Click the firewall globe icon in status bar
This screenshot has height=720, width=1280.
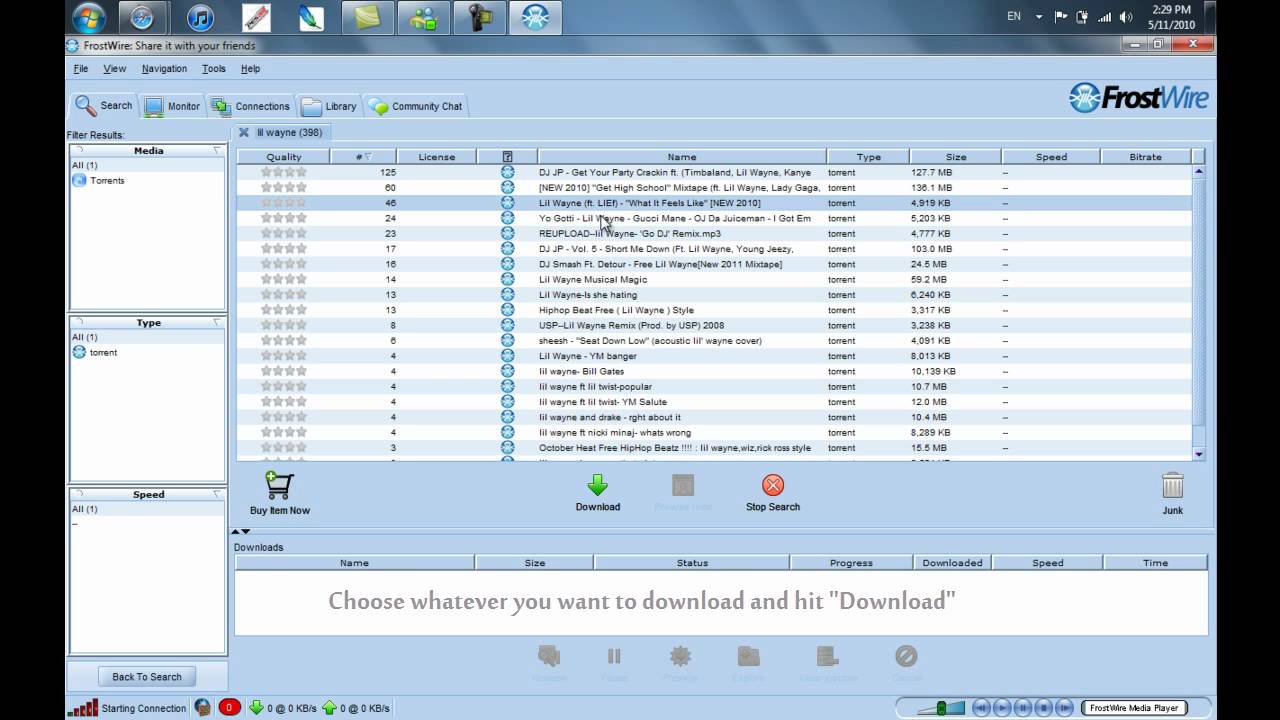[203, 707]
